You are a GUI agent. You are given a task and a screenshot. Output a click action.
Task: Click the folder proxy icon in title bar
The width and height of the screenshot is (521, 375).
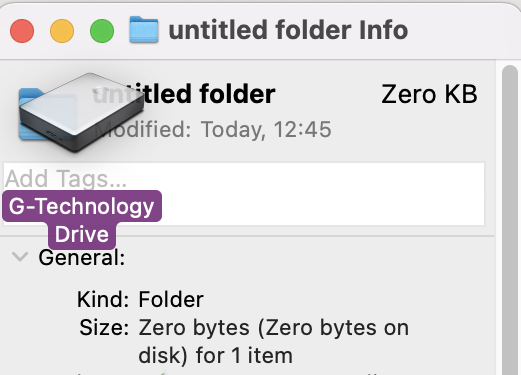point(144,30)
